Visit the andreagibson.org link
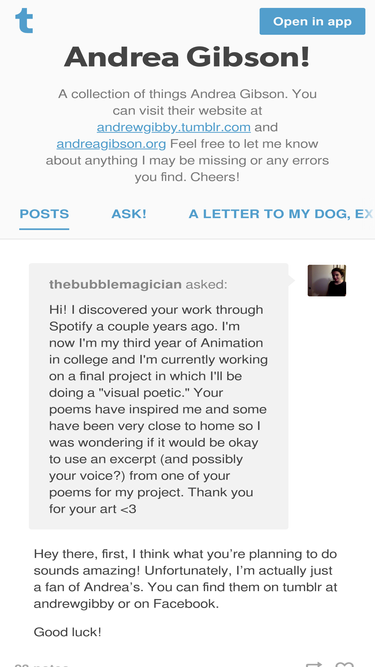The width and height of the screenshot is (375, 667). tap(111, 144)
